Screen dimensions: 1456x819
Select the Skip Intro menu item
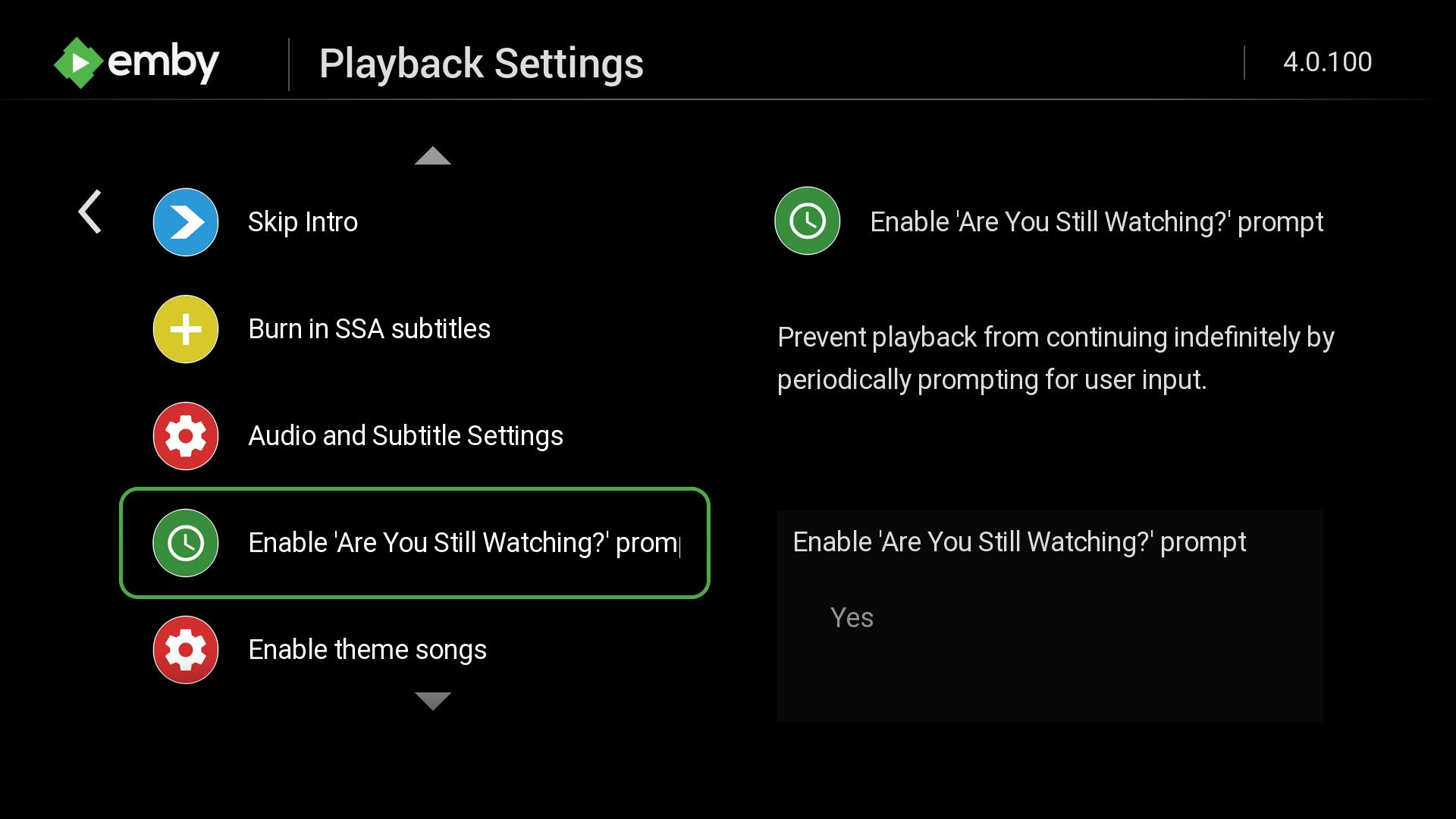[x=303, y=221]
